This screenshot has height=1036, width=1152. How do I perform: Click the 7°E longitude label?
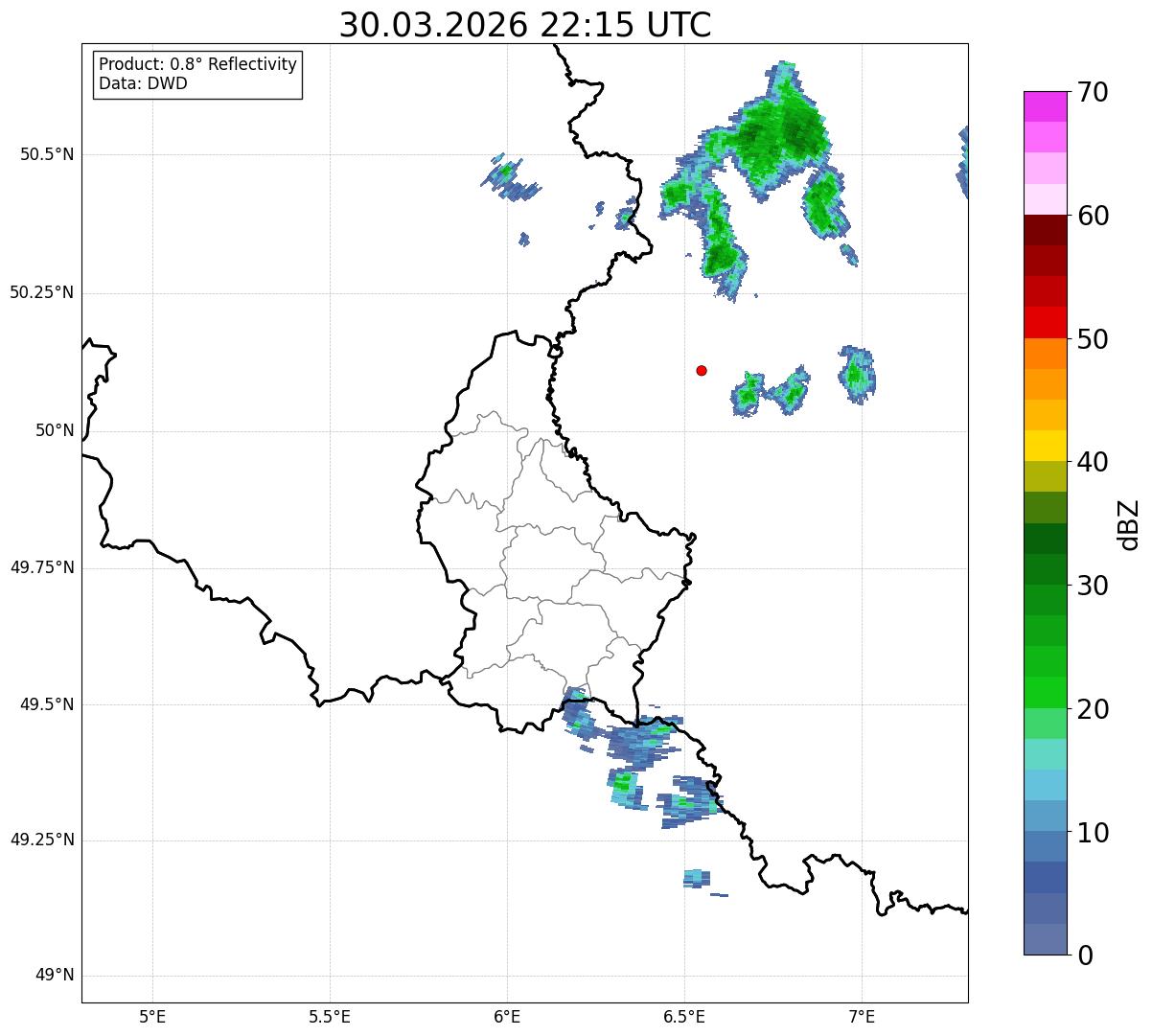tap(862, 1016)
